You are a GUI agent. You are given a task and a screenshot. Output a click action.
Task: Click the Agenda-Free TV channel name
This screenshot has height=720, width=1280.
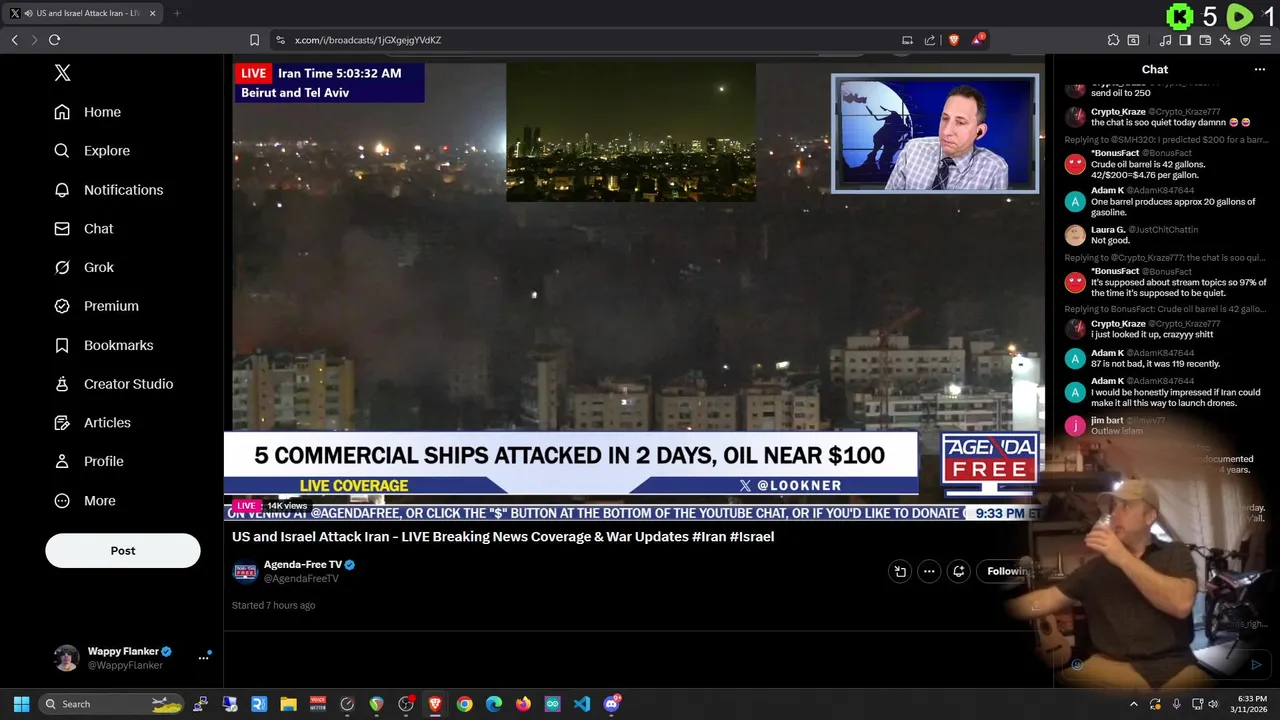(302, 565)
